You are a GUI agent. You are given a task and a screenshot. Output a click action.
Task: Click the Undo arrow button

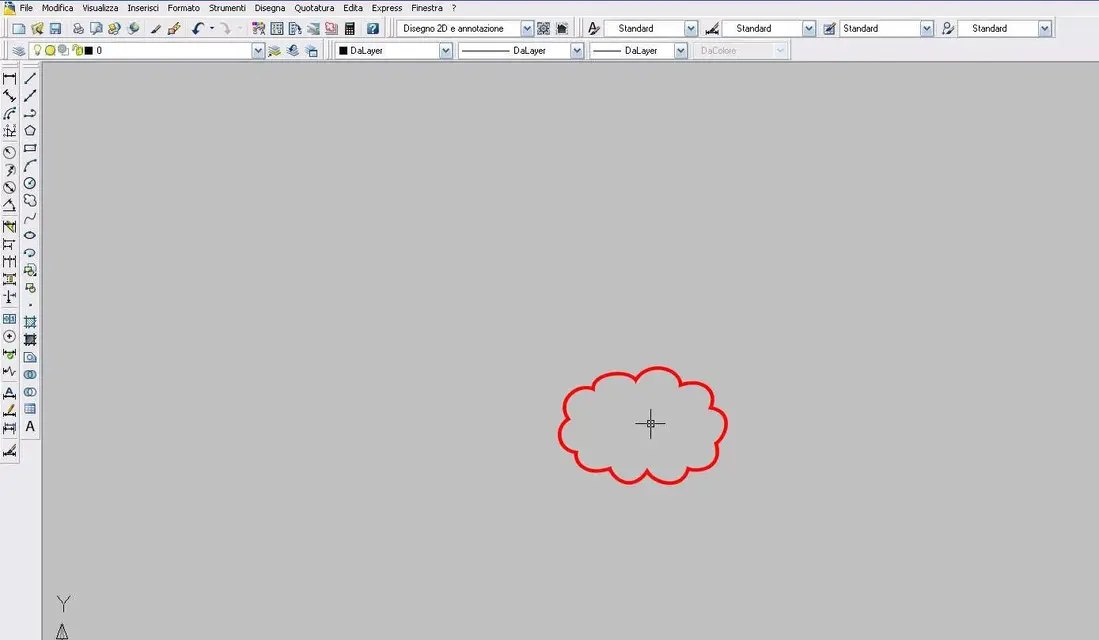(198, 29)
